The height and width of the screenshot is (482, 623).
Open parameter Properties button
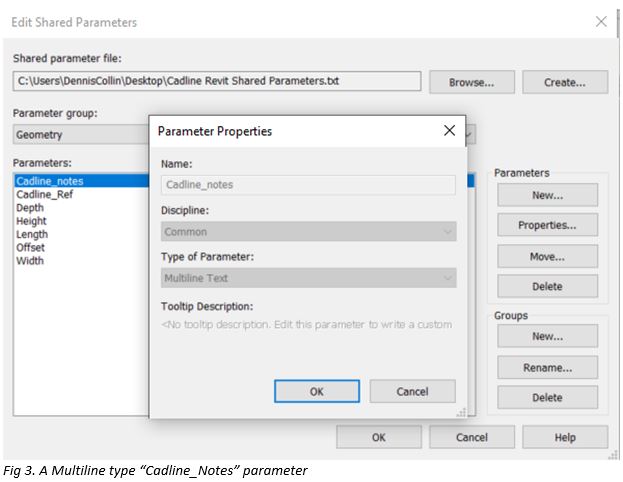547,225
